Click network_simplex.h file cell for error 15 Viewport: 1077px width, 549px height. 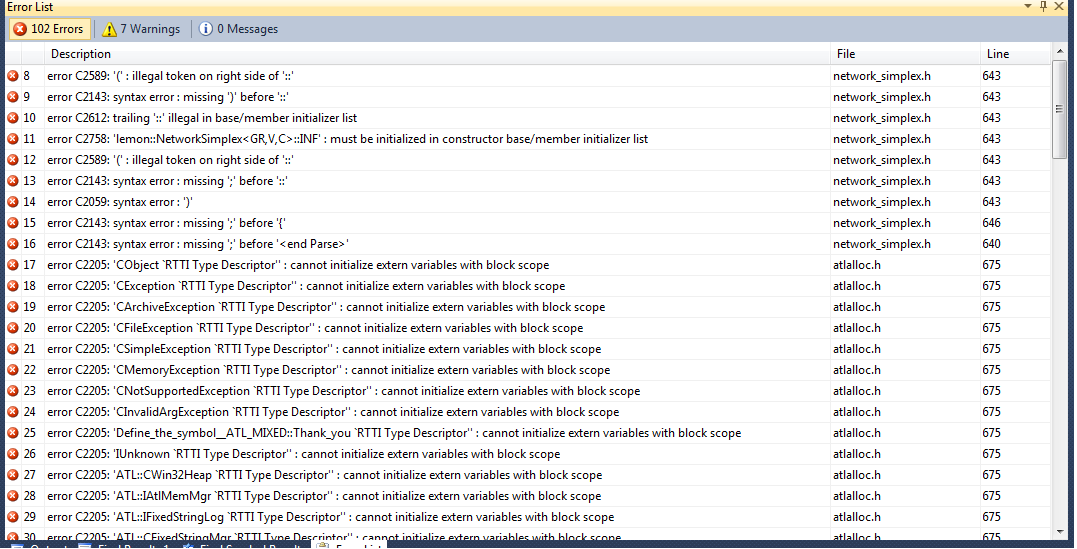click(881, 223)
